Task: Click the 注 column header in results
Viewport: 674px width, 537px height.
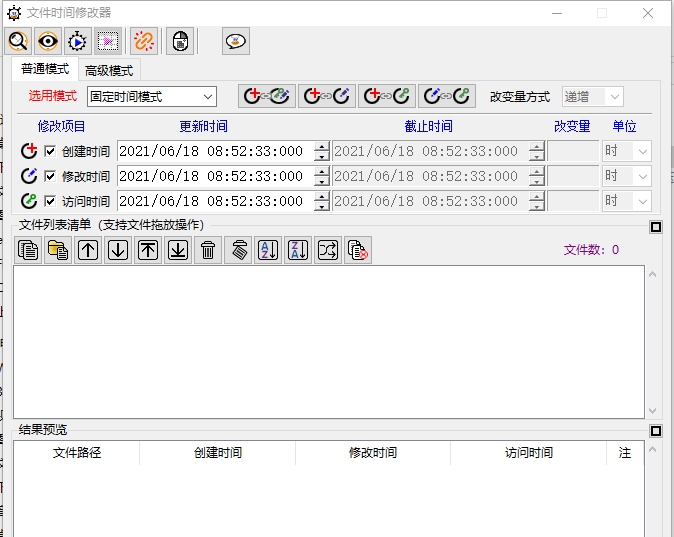Action: [x=625, y=453]
